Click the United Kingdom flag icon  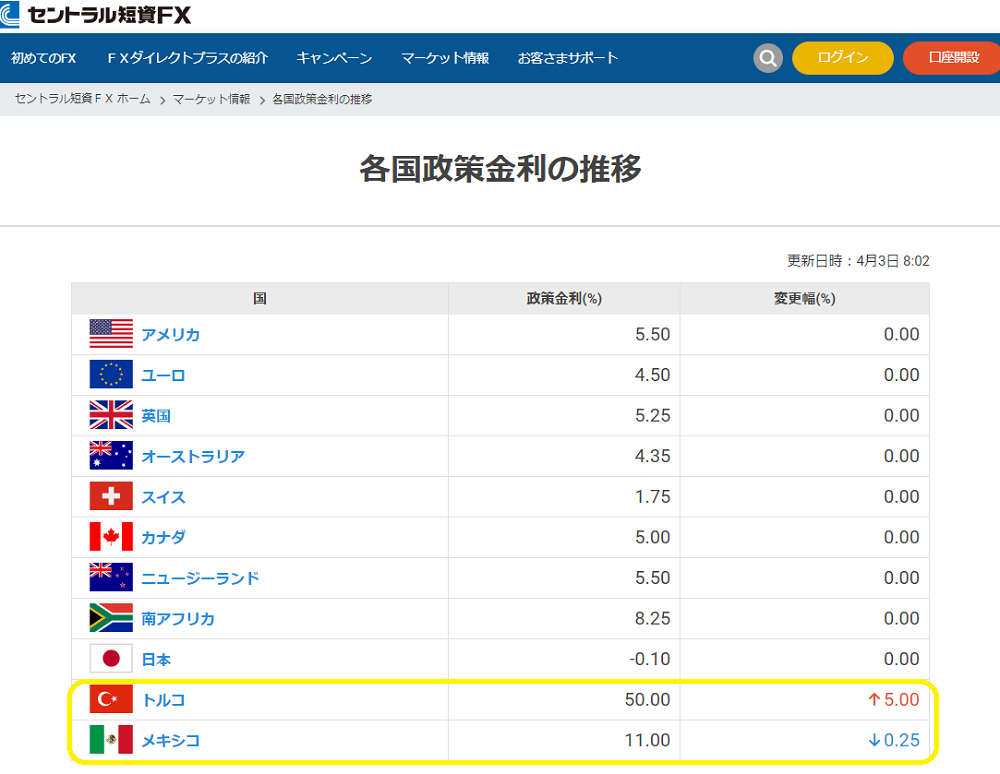111,415
